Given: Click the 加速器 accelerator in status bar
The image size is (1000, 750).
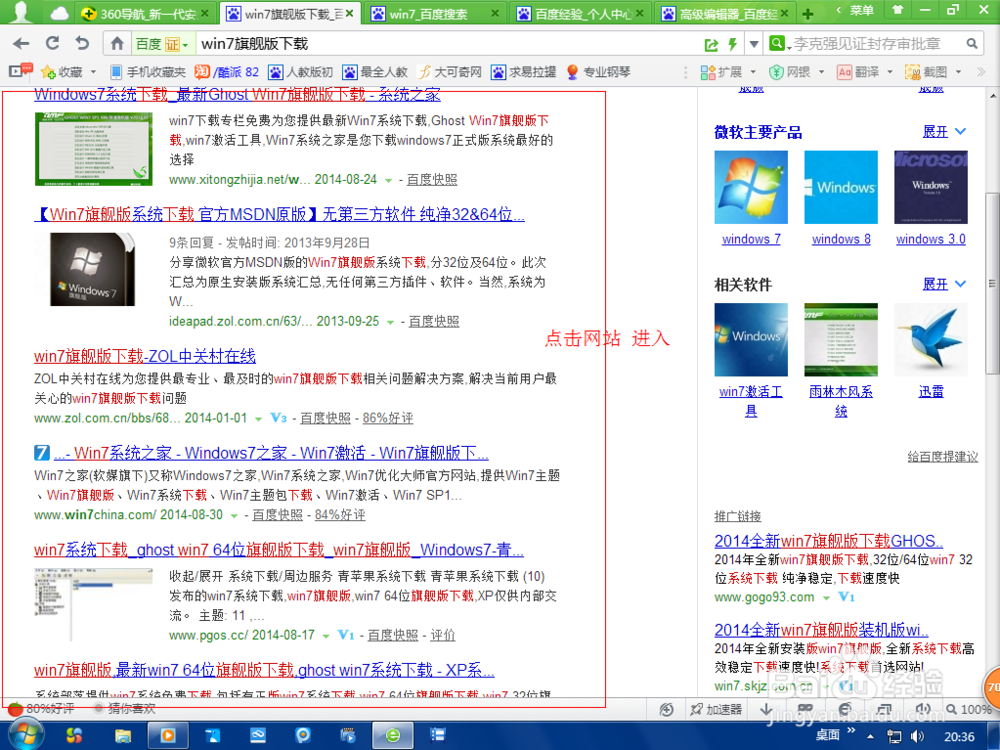Looking at the screenshot, I should (716, 709).
